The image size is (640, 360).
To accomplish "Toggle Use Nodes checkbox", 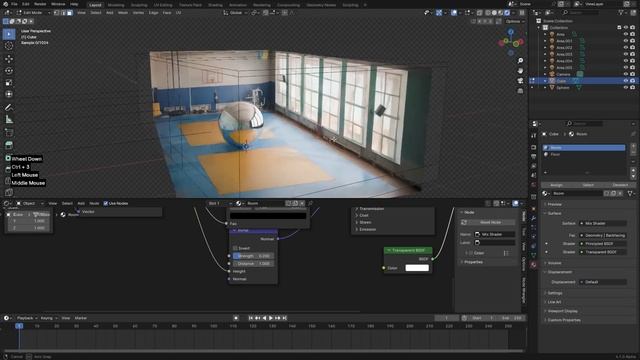I will point(106,203).
